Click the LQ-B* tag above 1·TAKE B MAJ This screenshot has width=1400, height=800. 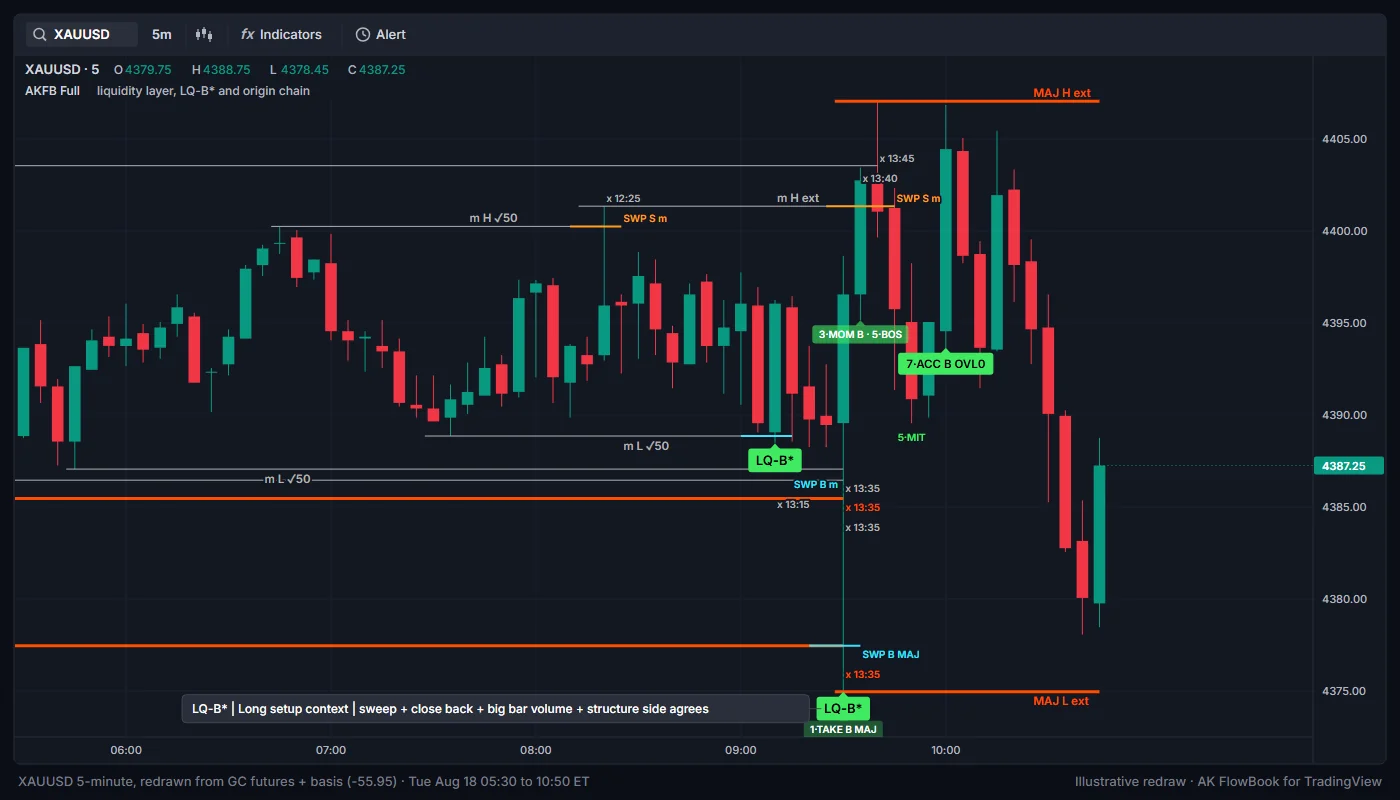843,708
